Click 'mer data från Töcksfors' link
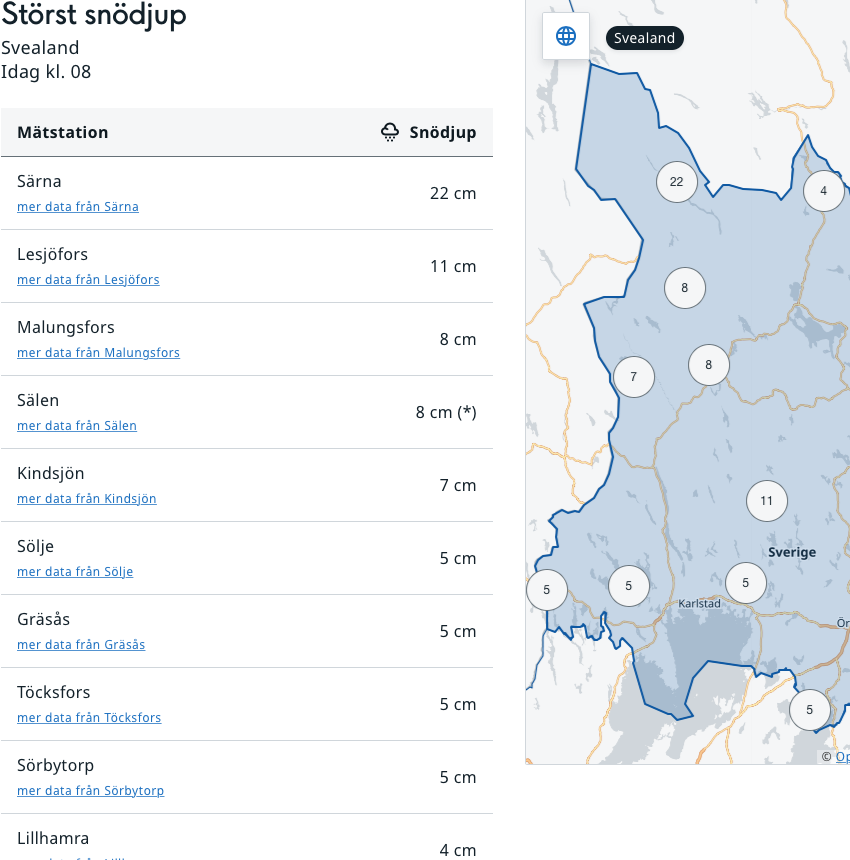Viewport: 850px width, 860px height. [x=89, y=718]
